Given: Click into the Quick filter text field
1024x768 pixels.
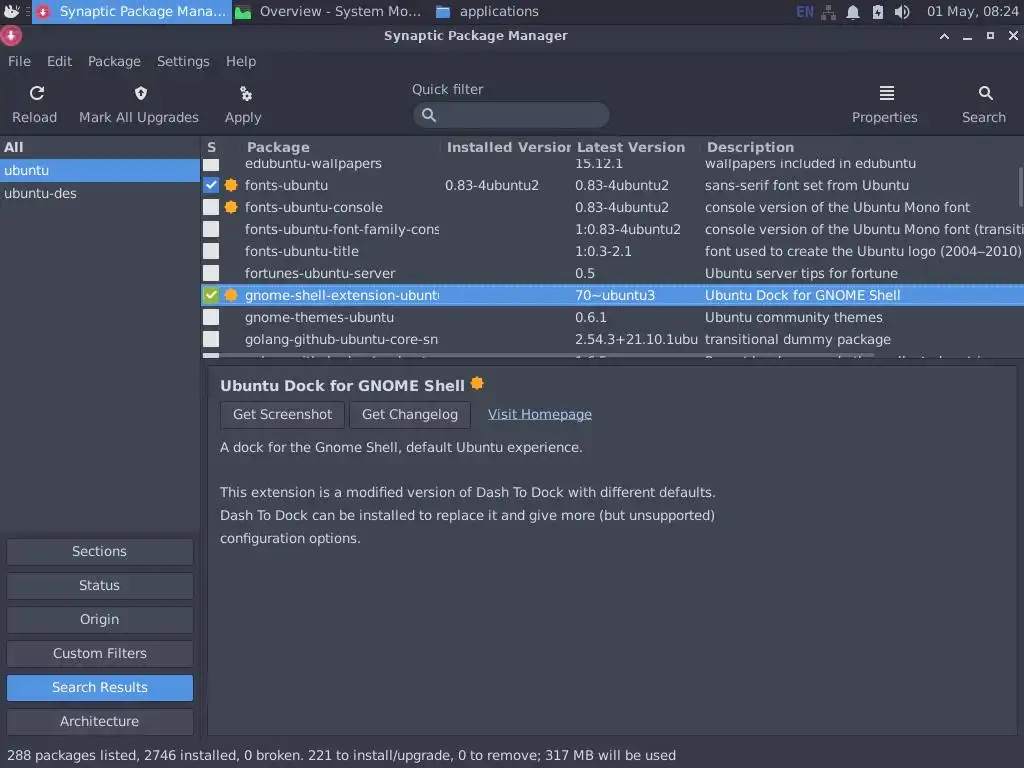Looking at the screenshot, I should tap(511, 115).
